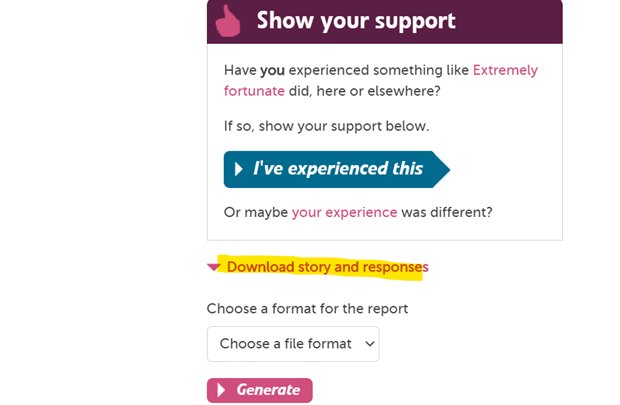Click the Show your support heading

pos(356,21)
